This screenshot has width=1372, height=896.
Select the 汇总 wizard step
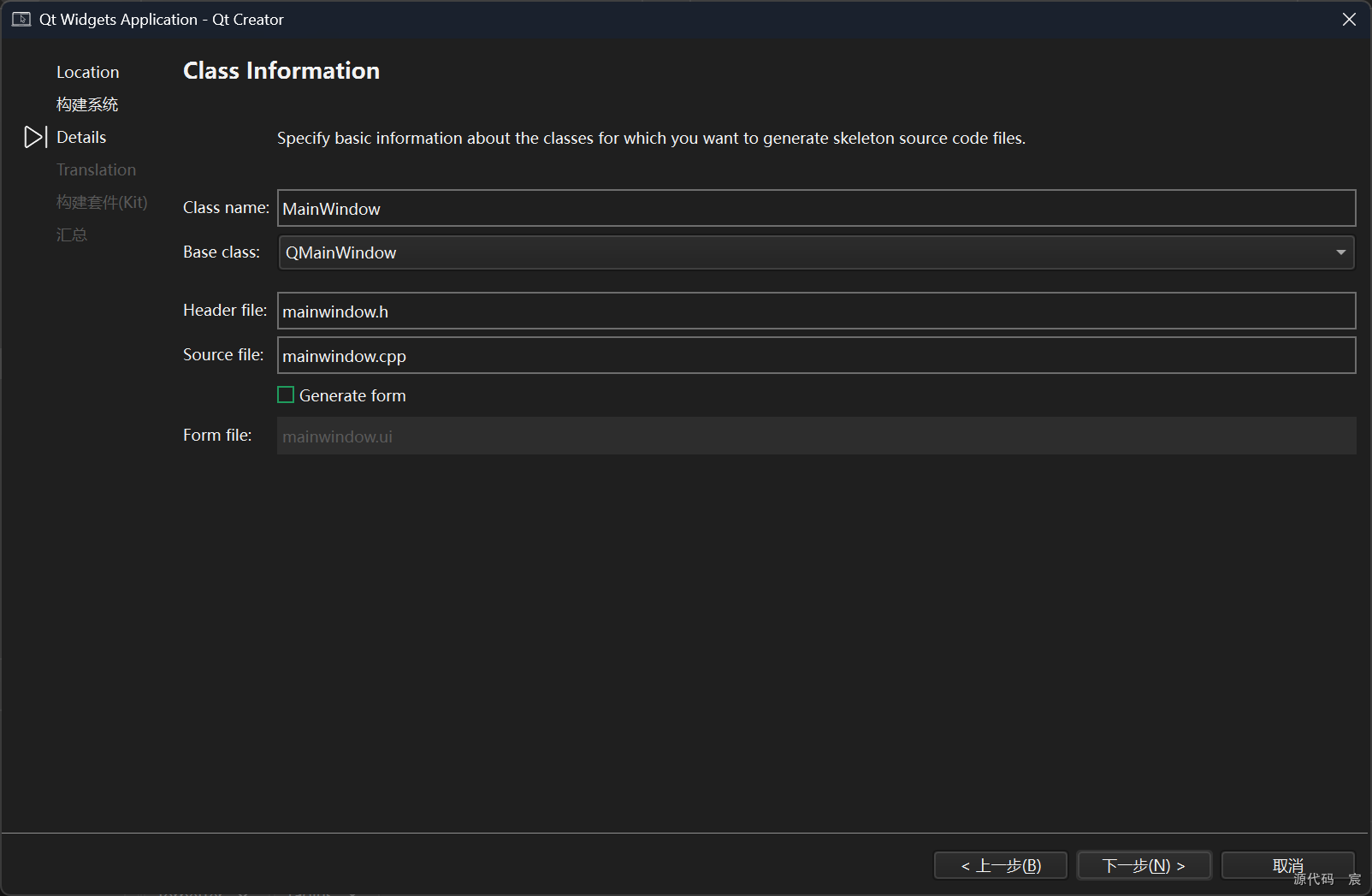[x=72, y=234]
